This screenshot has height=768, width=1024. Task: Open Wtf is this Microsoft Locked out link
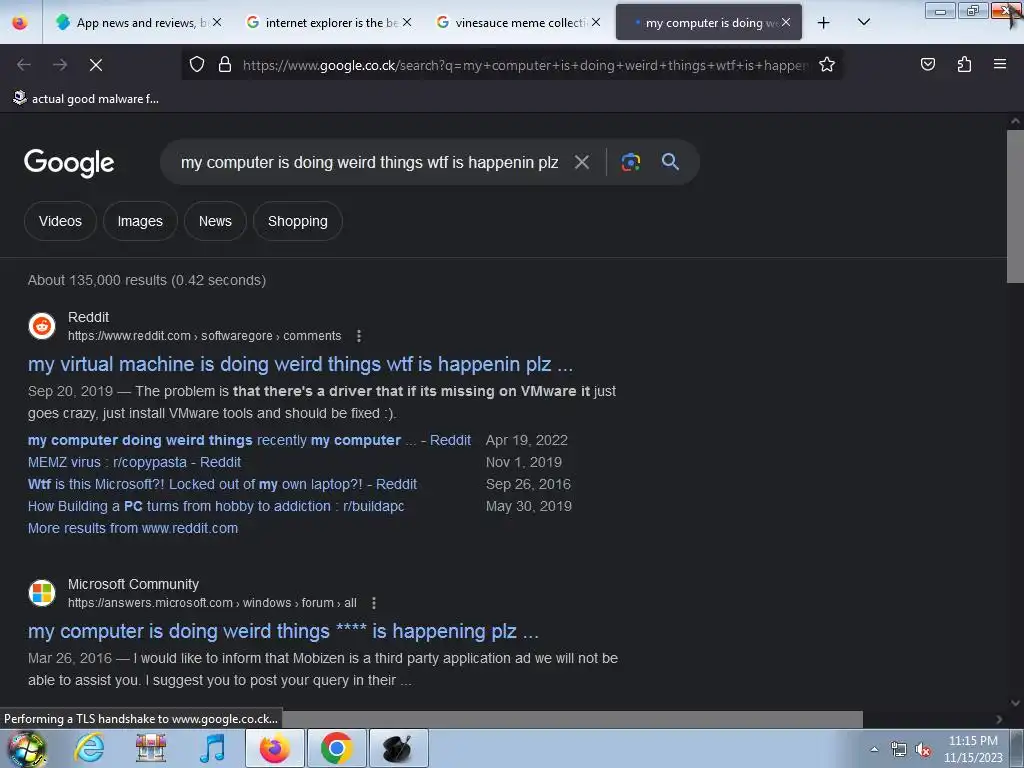222,485
